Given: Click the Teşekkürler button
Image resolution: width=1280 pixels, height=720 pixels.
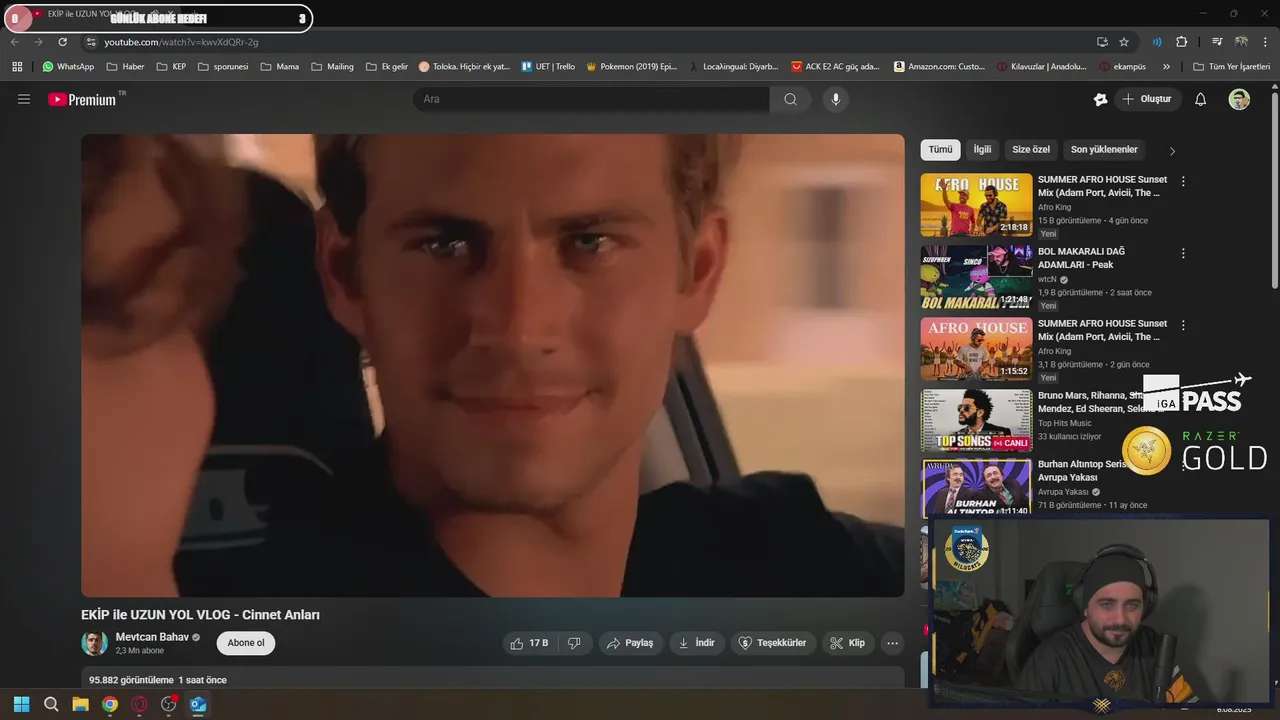Looking at the screenshot, I should tap(774, 643).
